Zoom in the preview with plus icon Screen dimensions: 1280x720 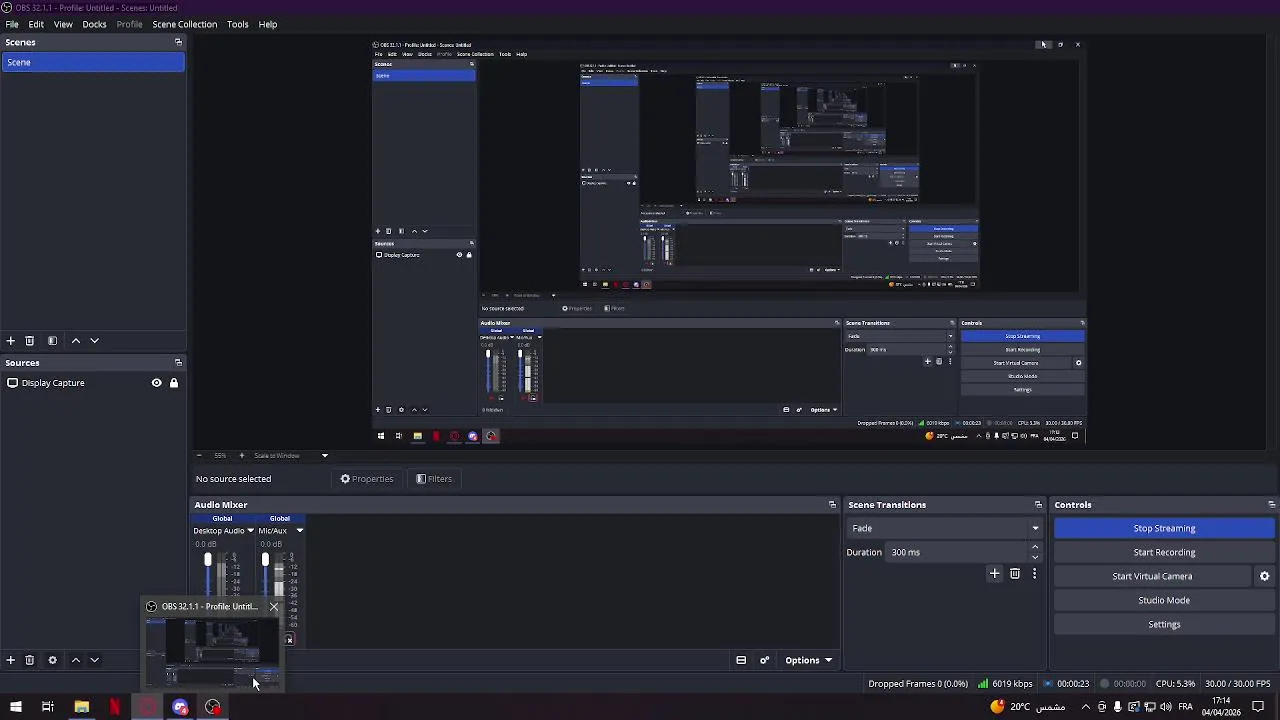(x=241, y=456)
